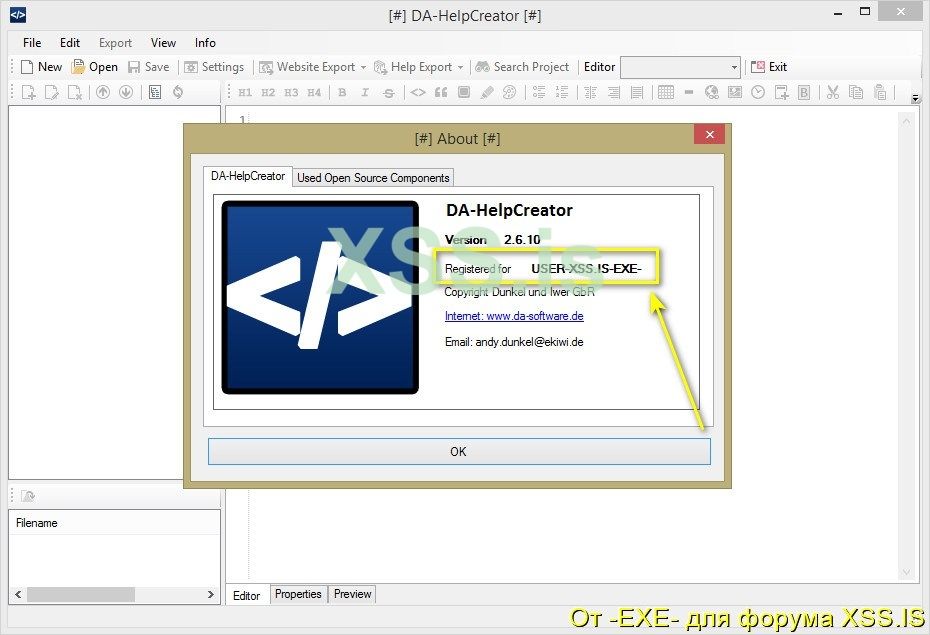
Task: Insert image icon
Action: (x=735, y=92)
